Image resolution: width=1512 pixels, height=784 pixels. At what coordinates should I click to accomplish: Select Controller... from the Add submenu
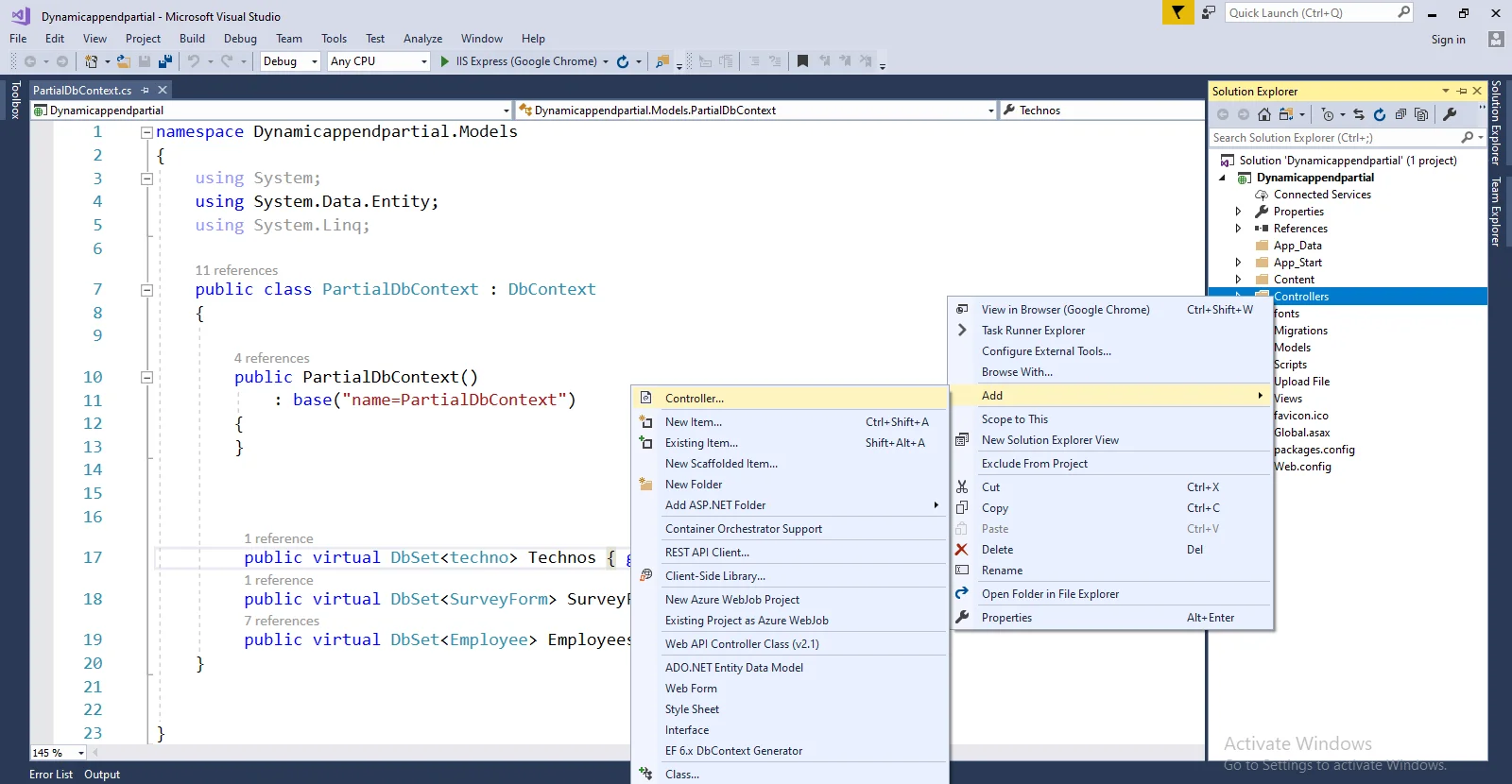pyautogui.click(x=695, y=399)
